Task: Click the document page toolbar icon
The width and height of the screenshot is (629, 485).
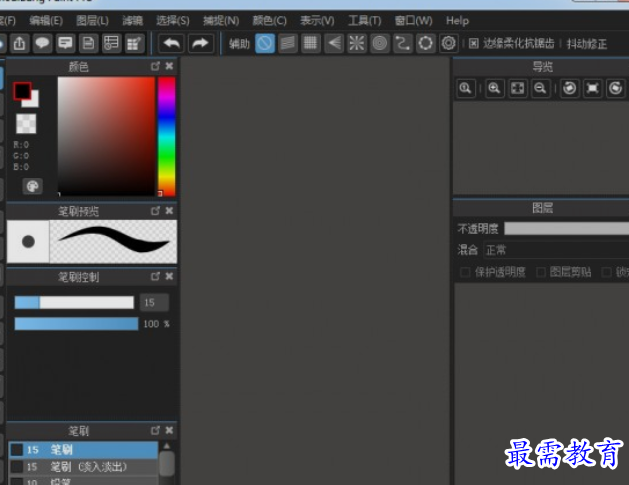Action: (x=88, y=43)
